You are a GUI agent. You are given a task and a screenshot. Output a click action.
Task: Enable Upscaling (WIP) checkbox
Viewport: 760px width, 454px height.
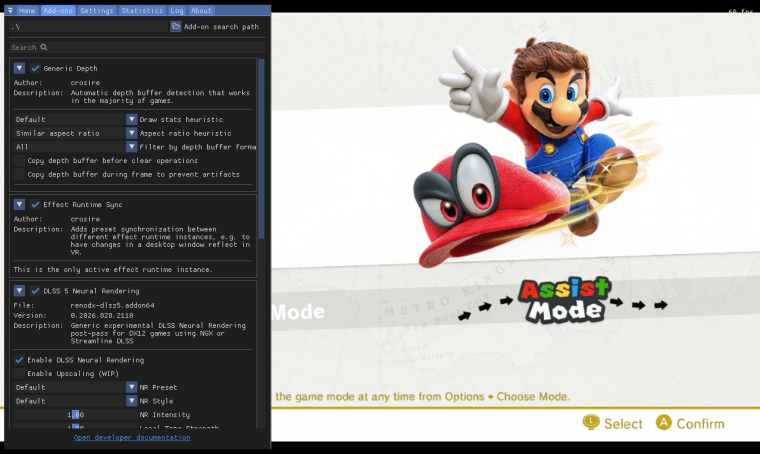(19, 373)
